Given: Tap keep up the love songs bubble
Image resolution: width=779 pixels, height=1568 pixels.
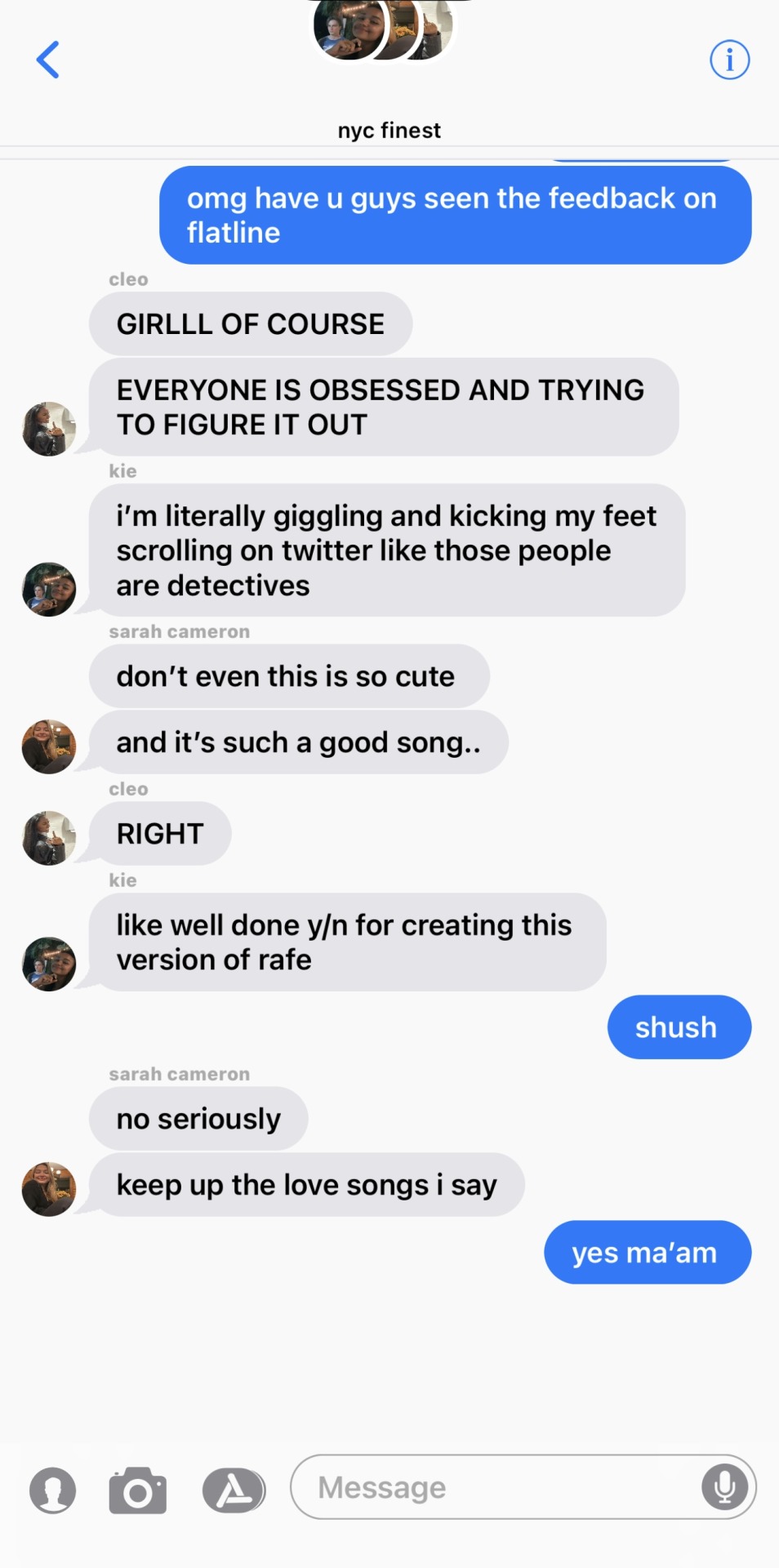Looking at the screenshot, I should [x=306, y=1185].
